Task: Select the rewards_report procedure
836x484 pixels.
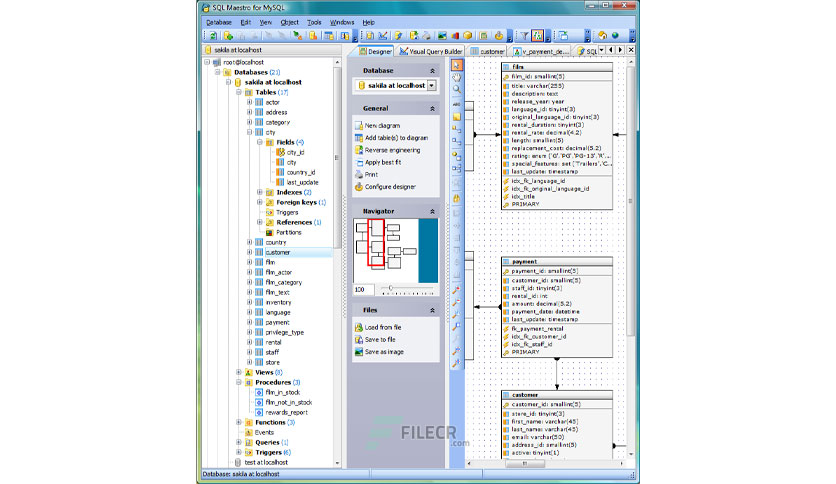Action: [286, 413]
